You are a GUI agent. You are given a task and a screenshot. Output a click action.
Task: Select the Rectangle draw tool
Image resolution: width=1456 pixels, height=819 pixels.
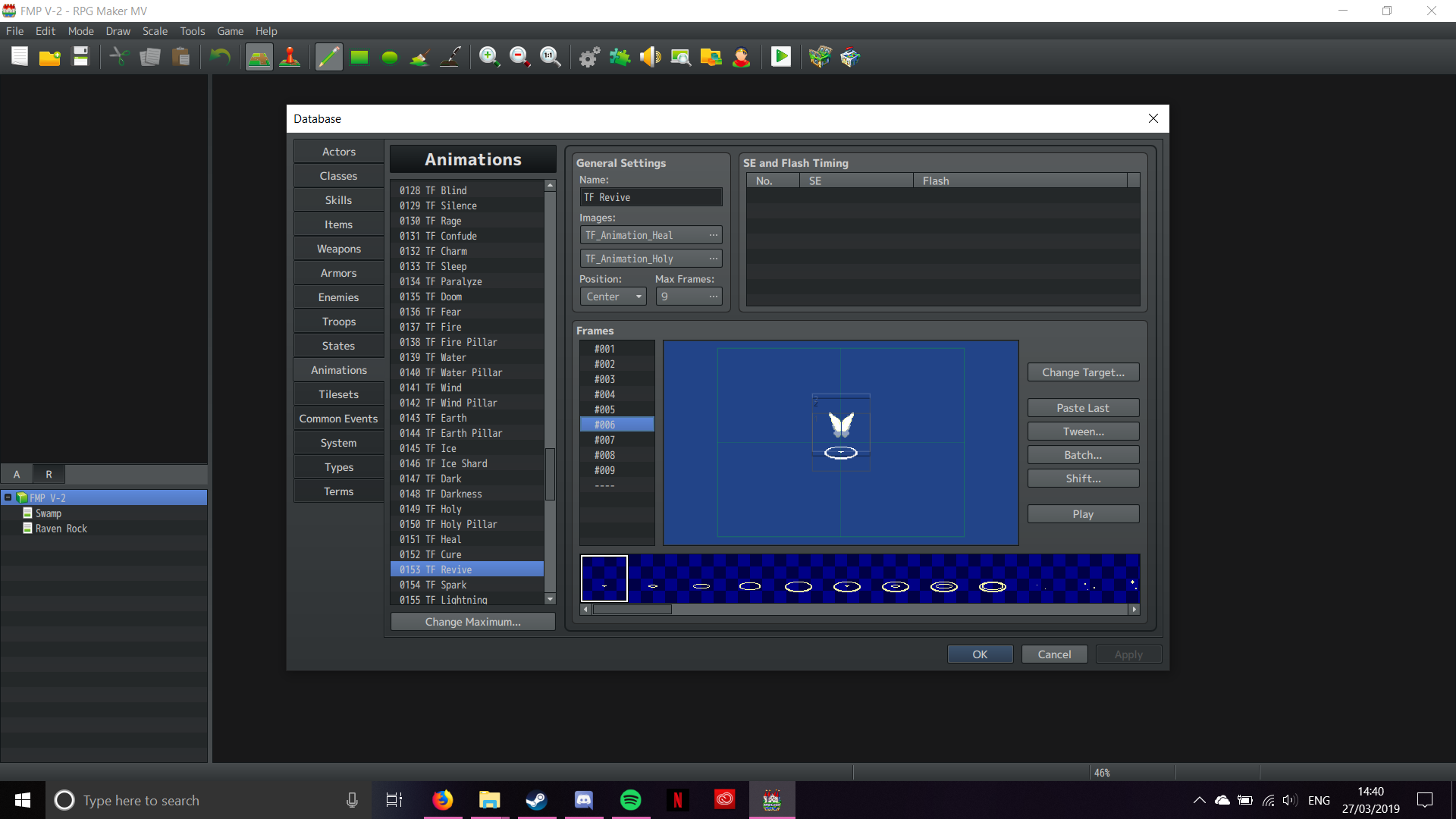pos(359,57)
